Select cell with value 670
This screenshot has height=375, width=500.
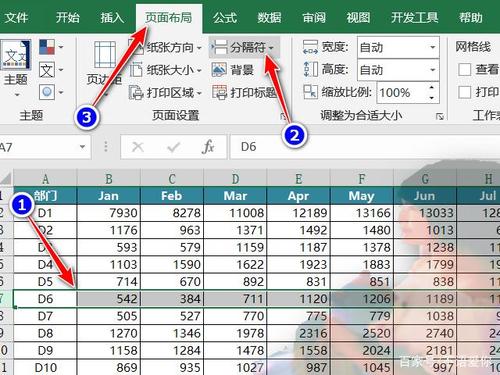[x=172, y=282]
